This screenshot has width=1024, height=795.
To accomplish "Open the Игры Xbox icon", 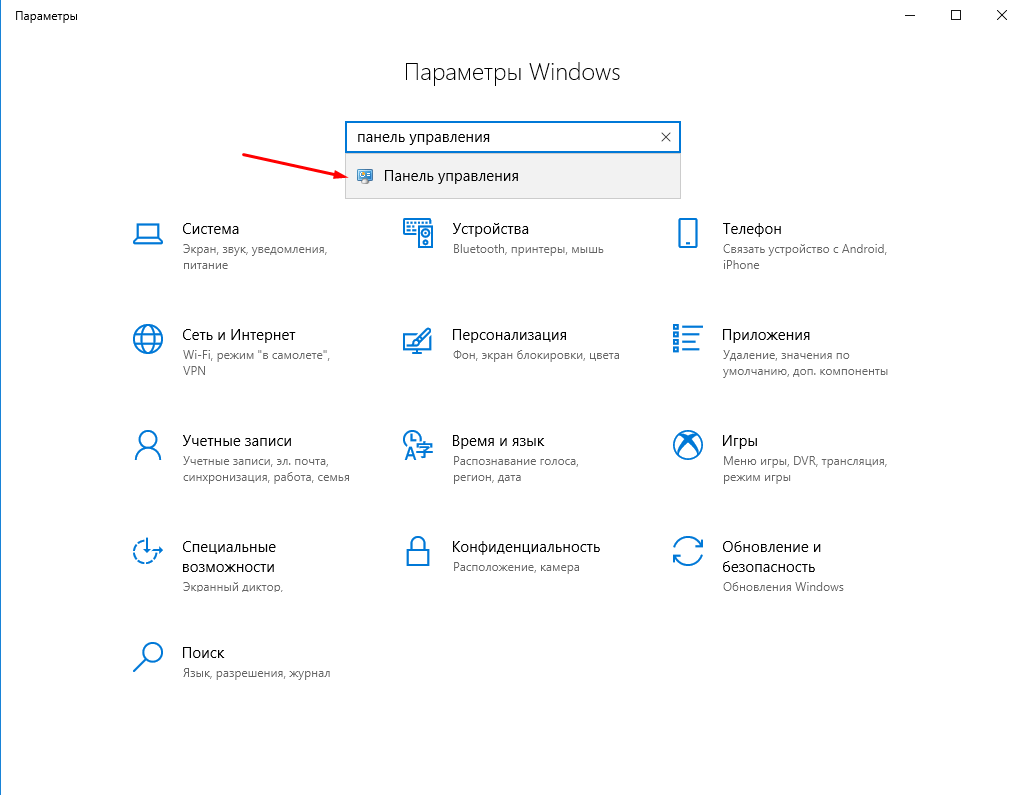I will coord(688,445).
